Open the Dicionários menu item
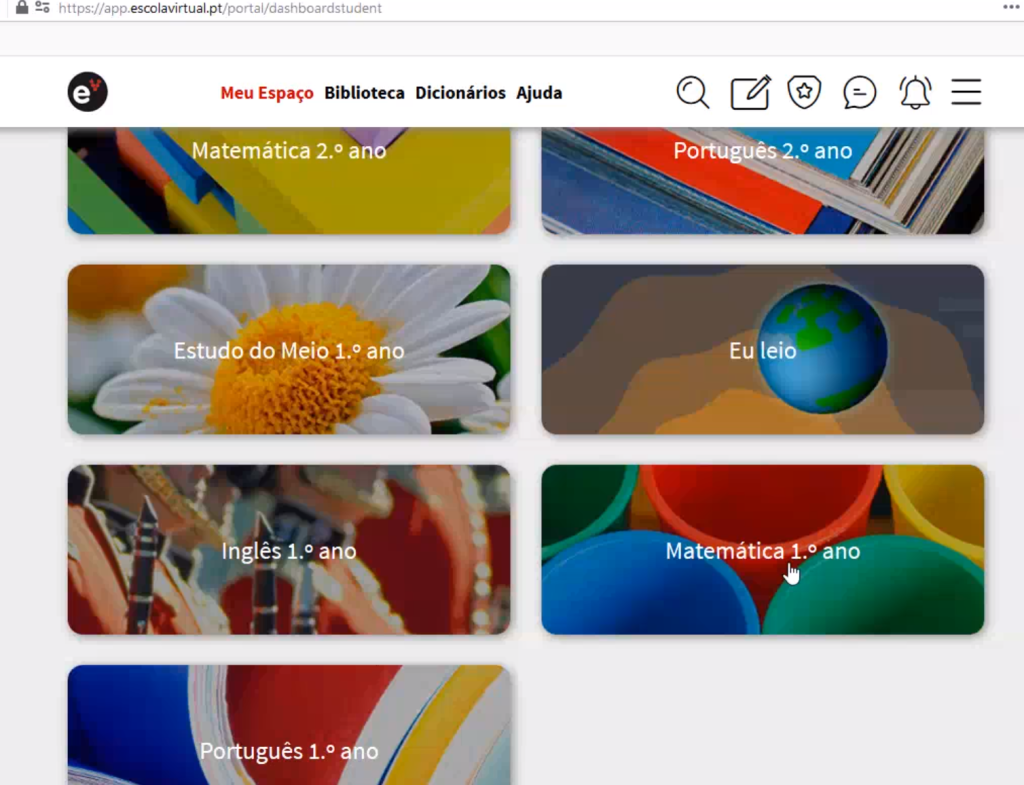1024x785 pixels. pyautogui.click(x=460, y=93)
